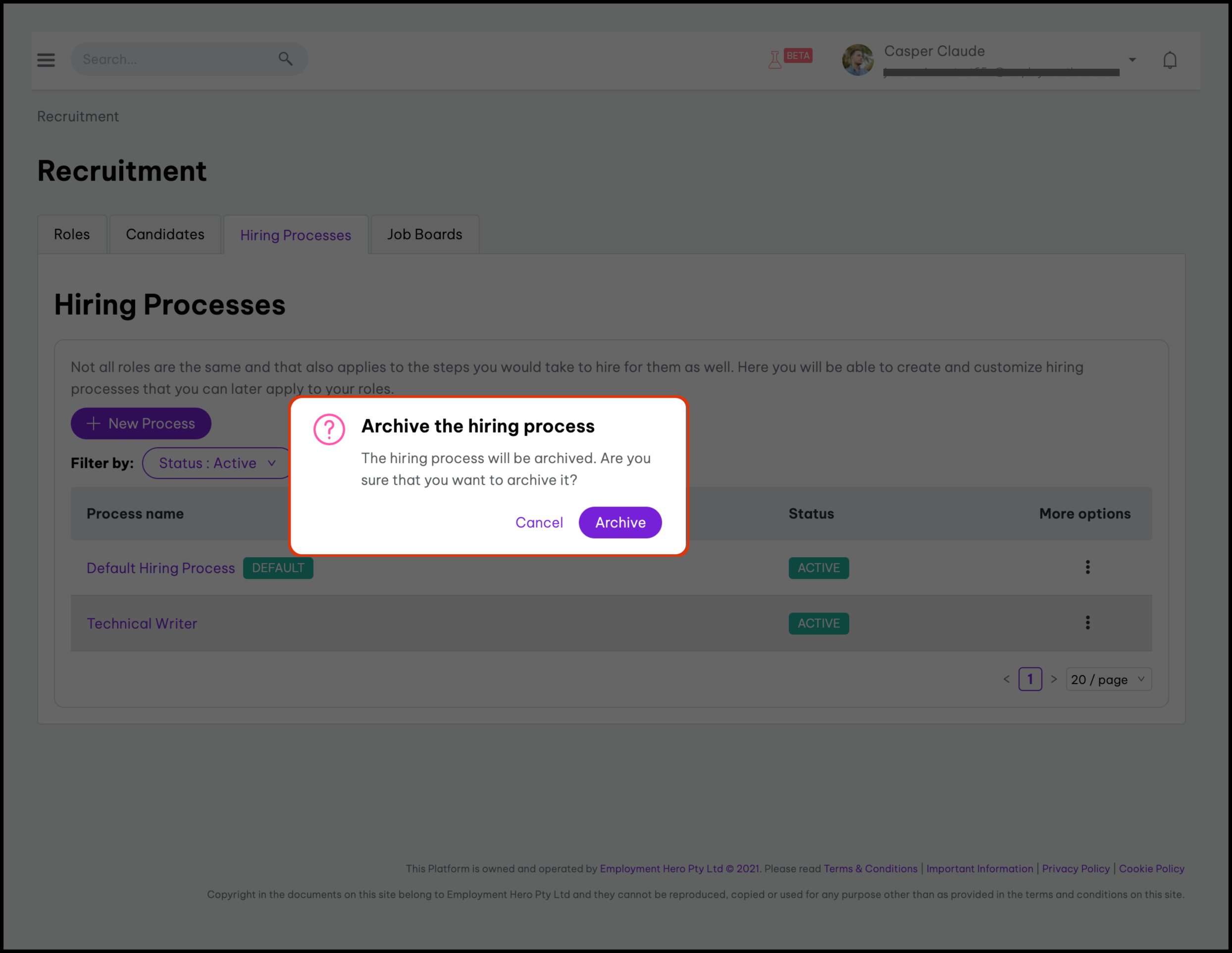Open the 20 / page size dropdown
Viewport: 1232px width, 953px height.
[1108, 680]
